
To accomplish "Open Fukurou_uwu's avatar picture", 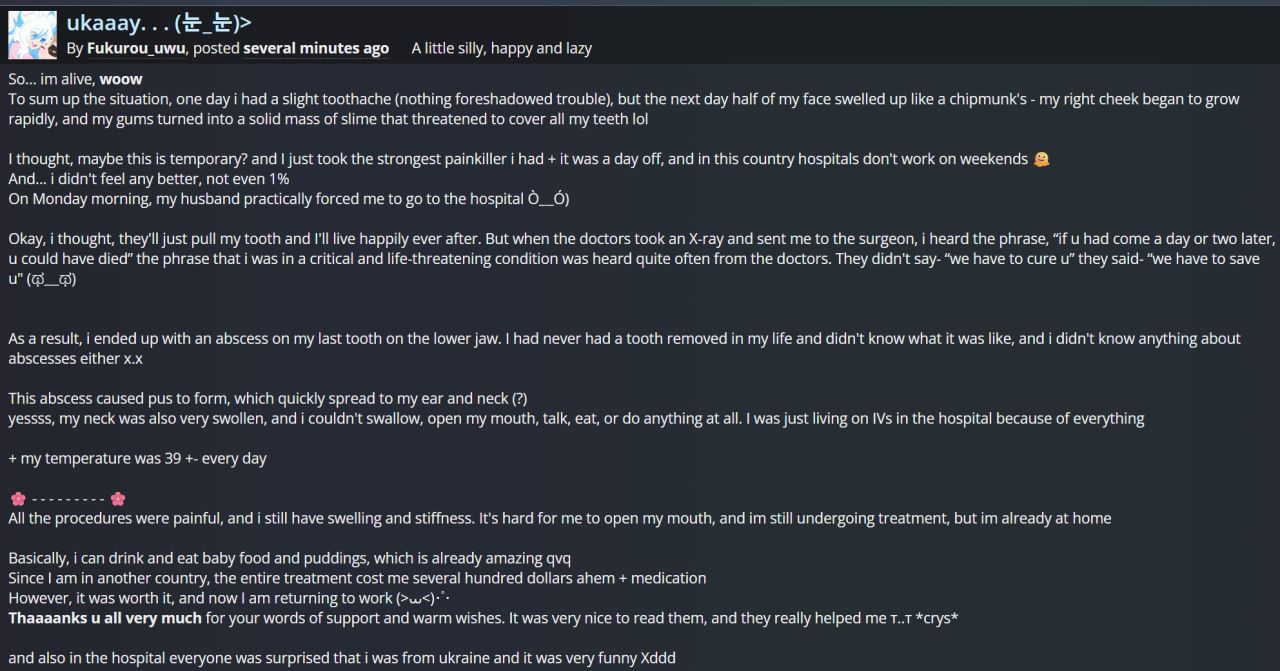I will [32, 36].
